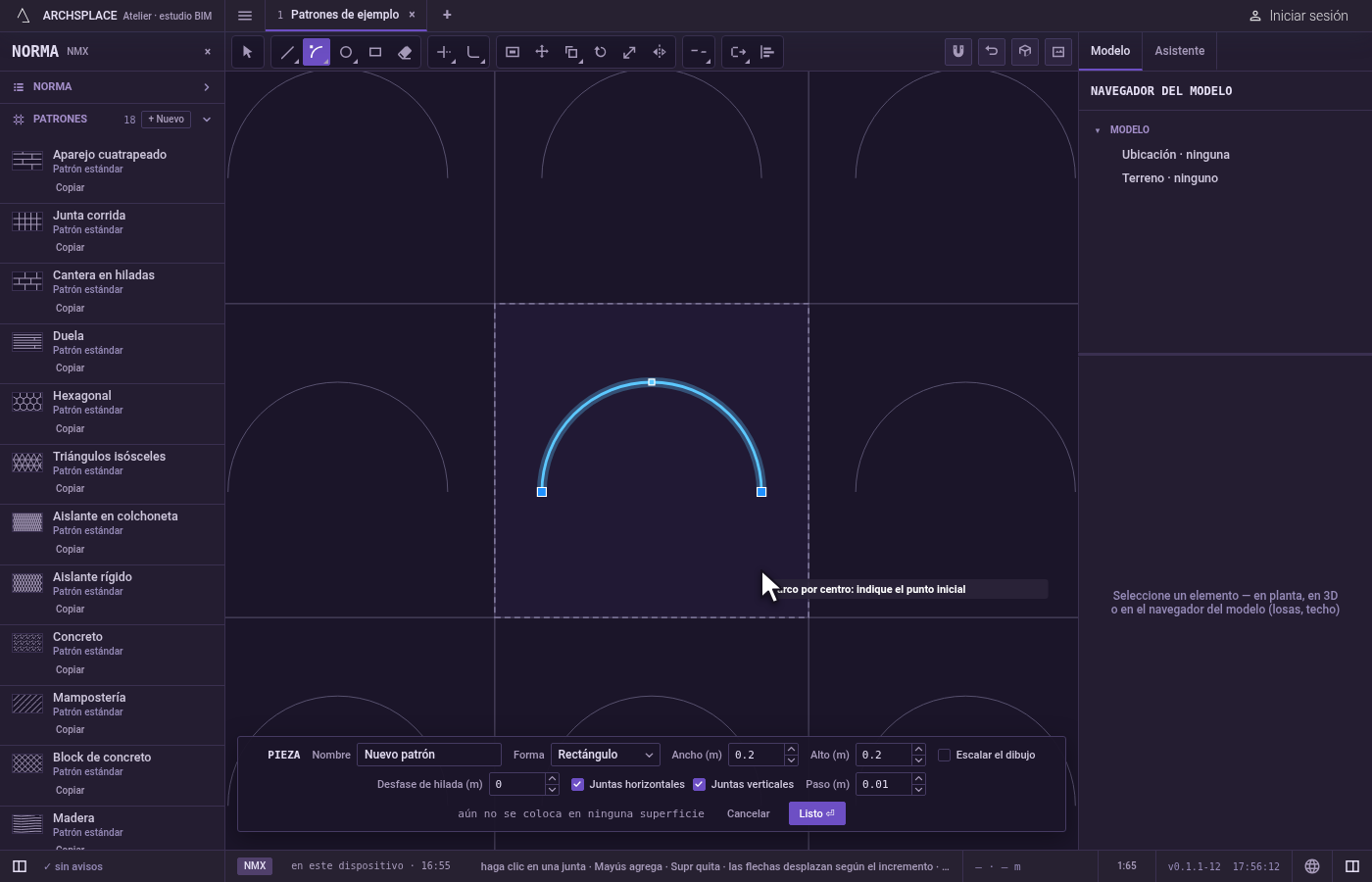Select the pointer selection tool
The width and height of the screenshot is (1372, 882).
click(x=247, y=52)
